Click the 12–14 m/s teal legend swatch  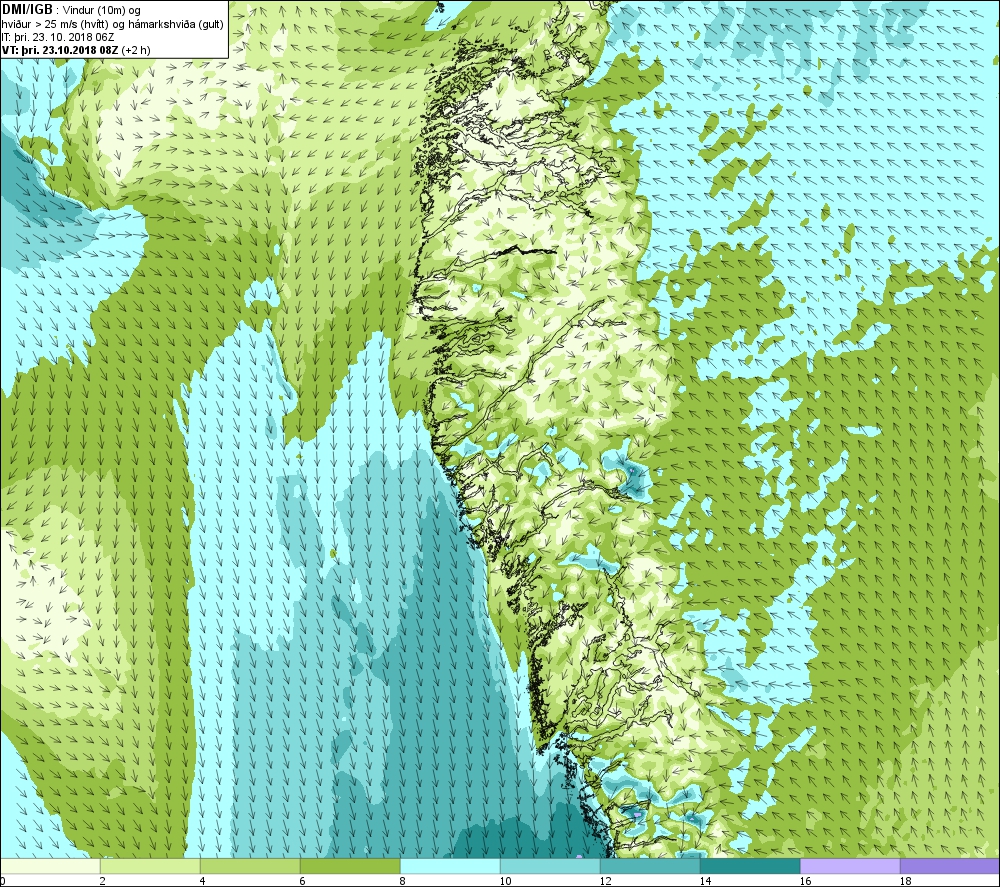pos(650,866)
